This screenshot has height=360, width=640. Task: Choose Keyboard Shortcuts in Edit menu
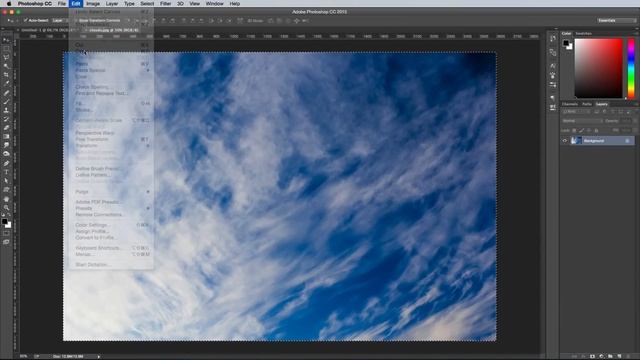coord(112,248)
